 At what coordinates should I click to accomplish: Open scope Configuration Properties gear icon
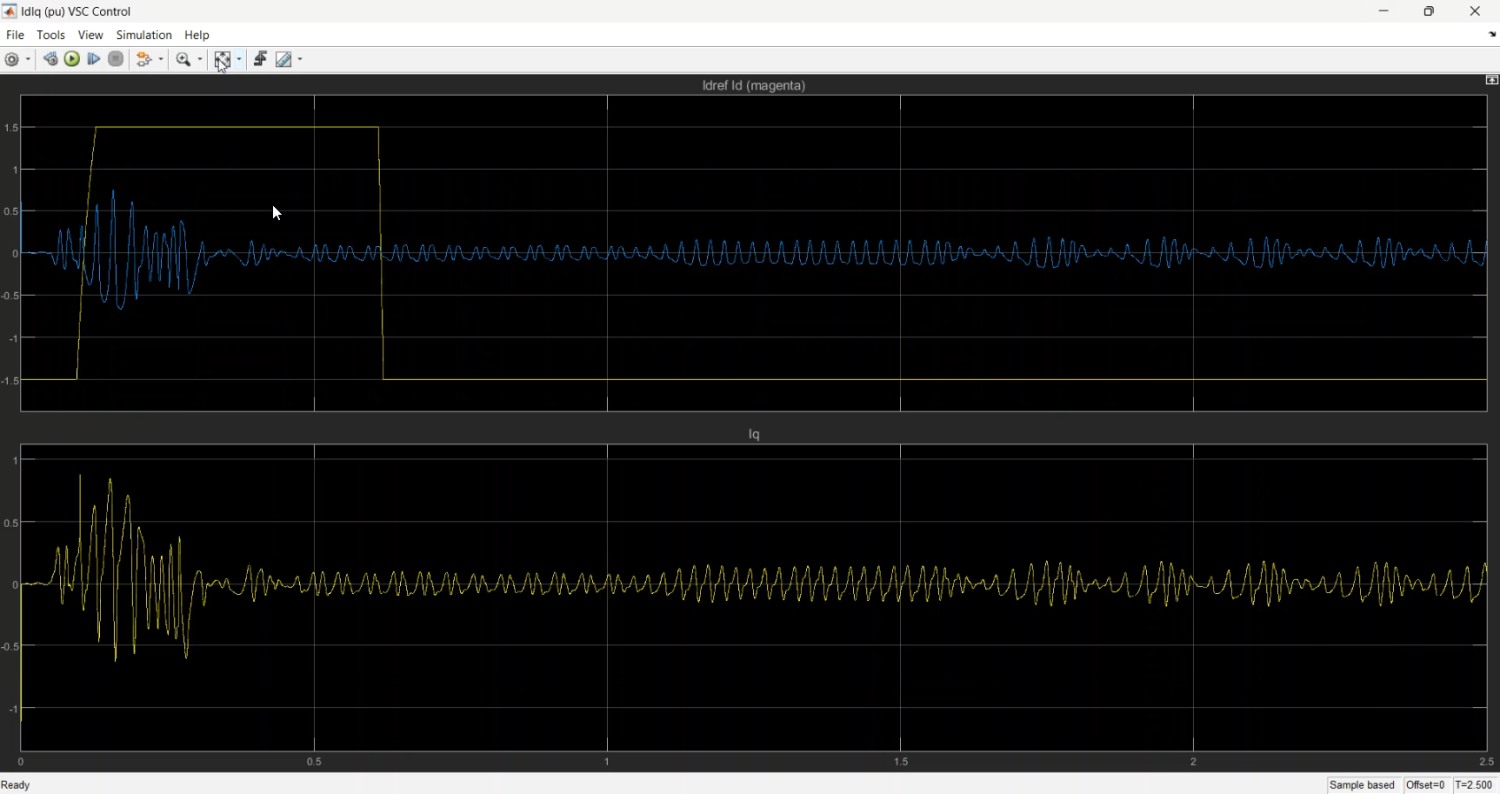coord(12,60)
